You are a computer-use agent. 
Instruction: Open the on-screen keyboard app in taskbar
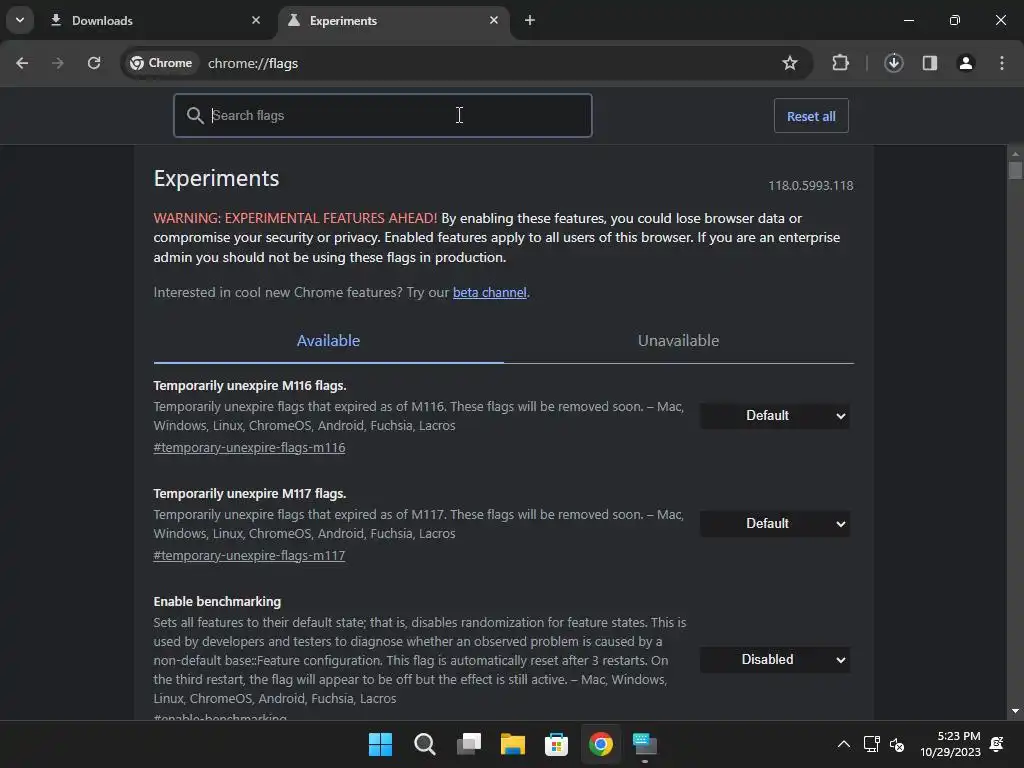click(645, 744)
